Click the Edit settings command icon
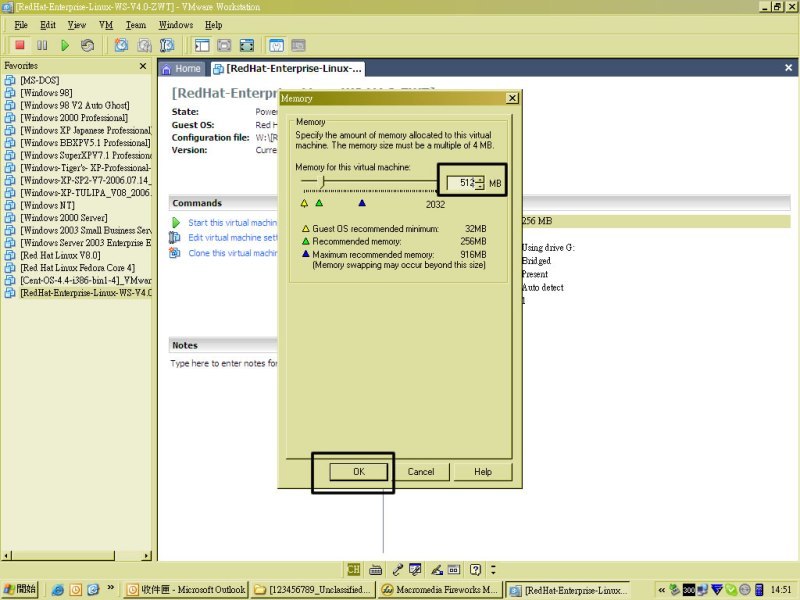 175,237
